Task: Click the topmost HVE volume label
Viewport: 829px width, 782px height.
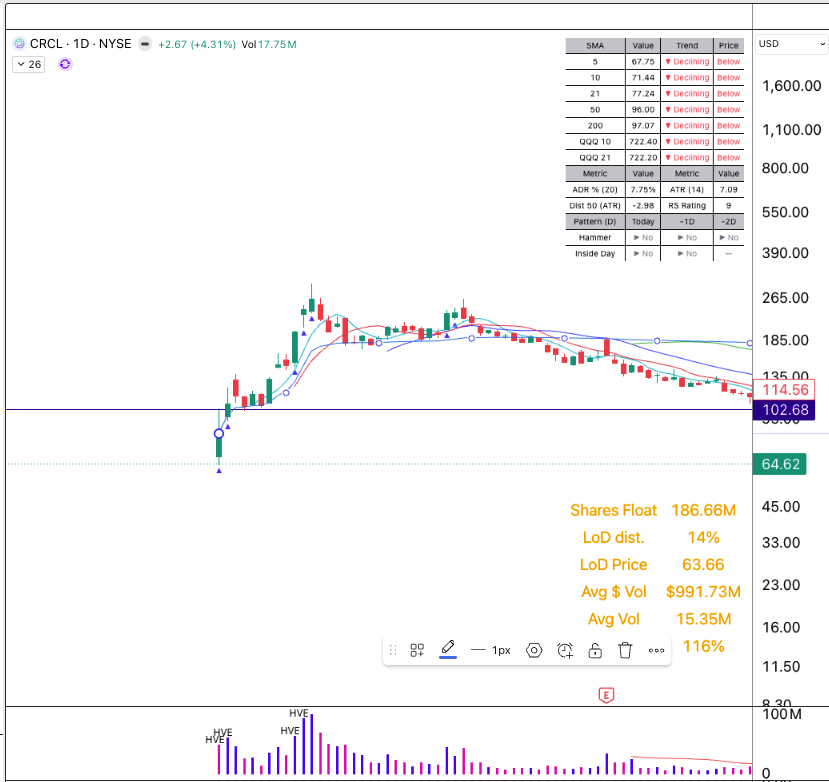Action: (x=299, y=713)
